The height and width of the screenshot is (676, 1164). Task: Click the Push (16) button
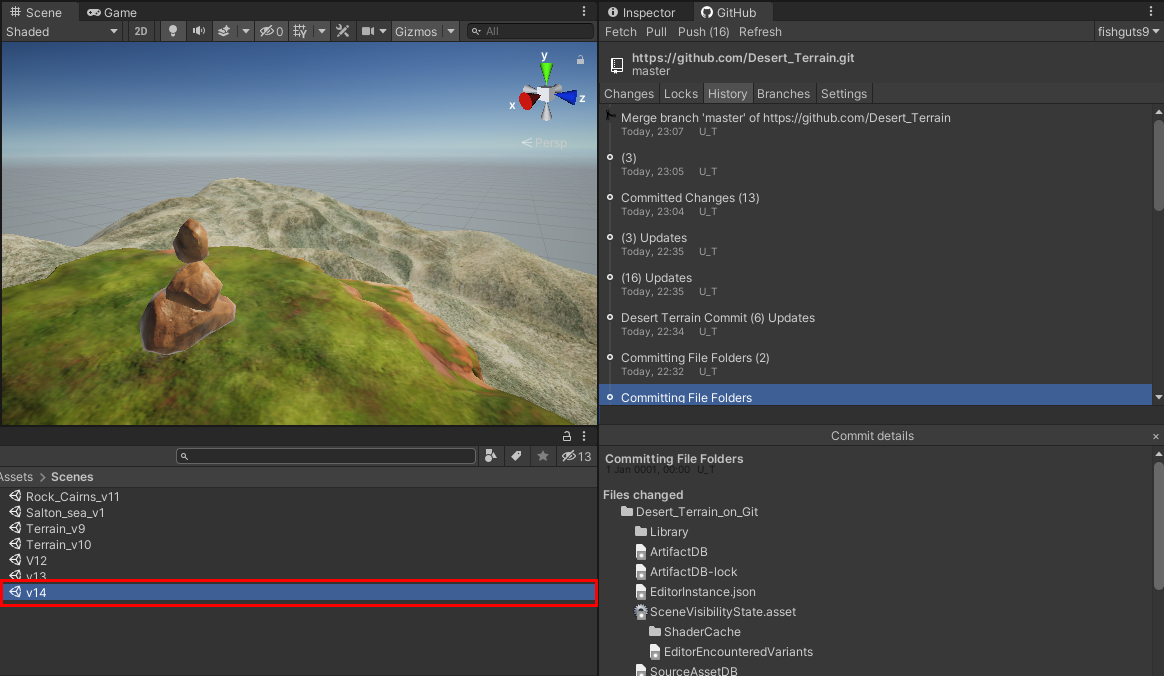click(703, 32)
